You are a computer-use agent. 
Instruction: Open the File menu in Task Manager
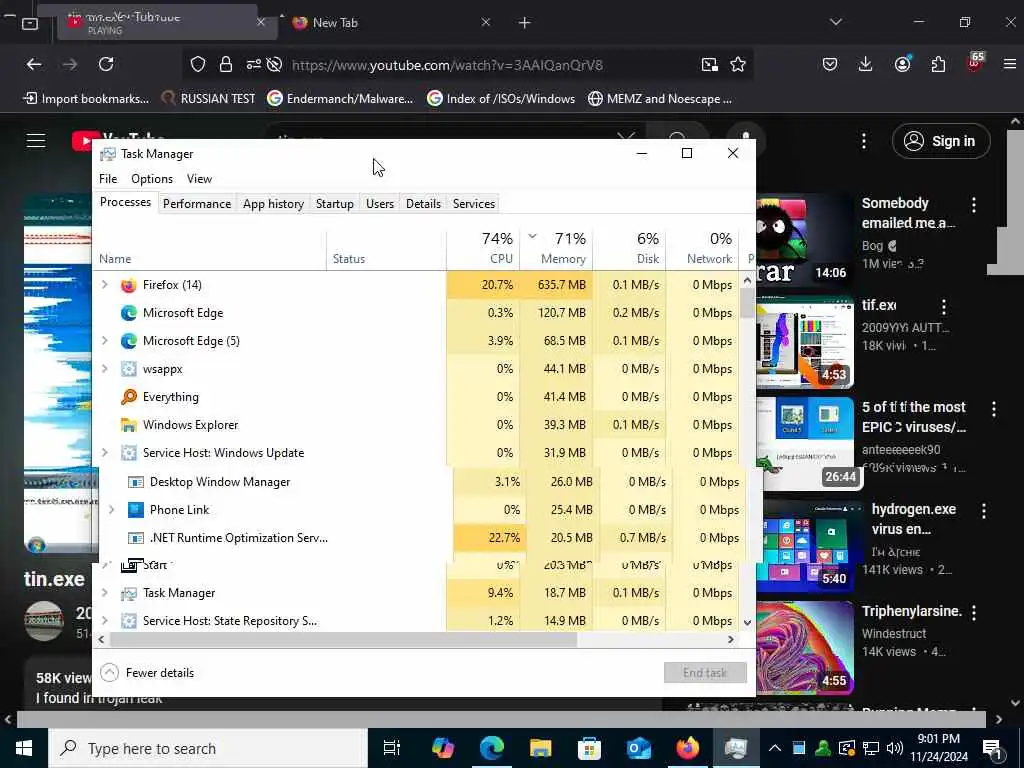point(108,179)
